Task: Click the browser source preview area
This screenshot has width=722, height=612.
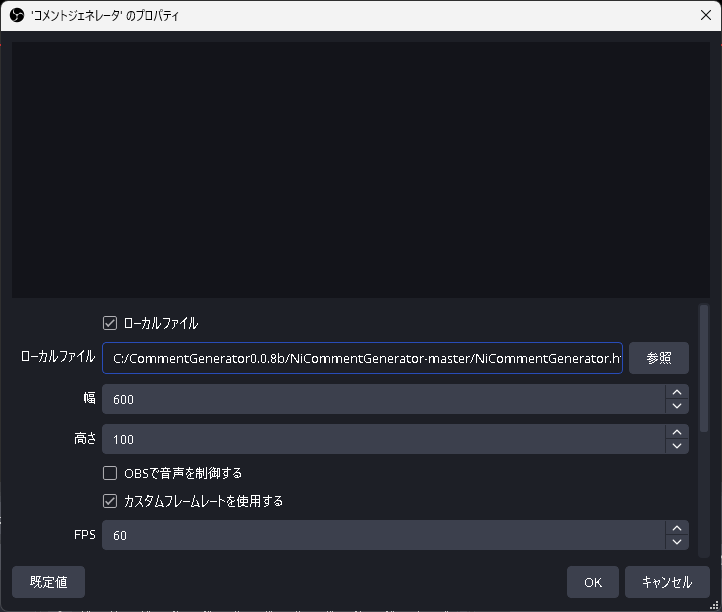Action: 361,170
